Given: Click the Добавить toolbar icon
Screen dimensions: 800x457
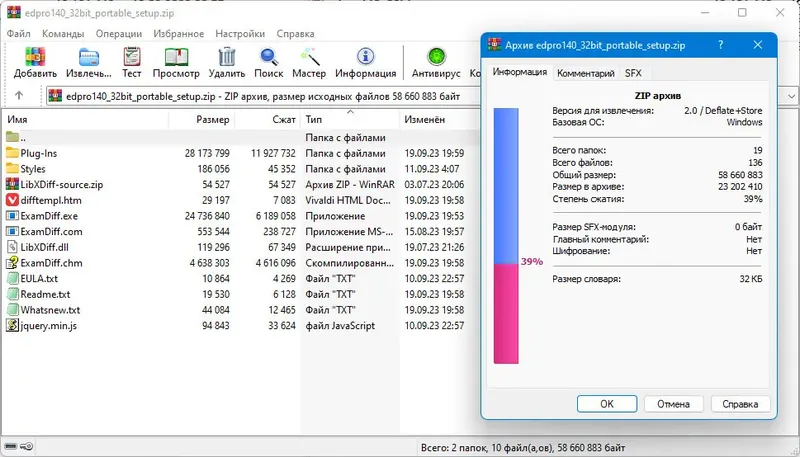Looking at the screenshot, I should [35, 57].
